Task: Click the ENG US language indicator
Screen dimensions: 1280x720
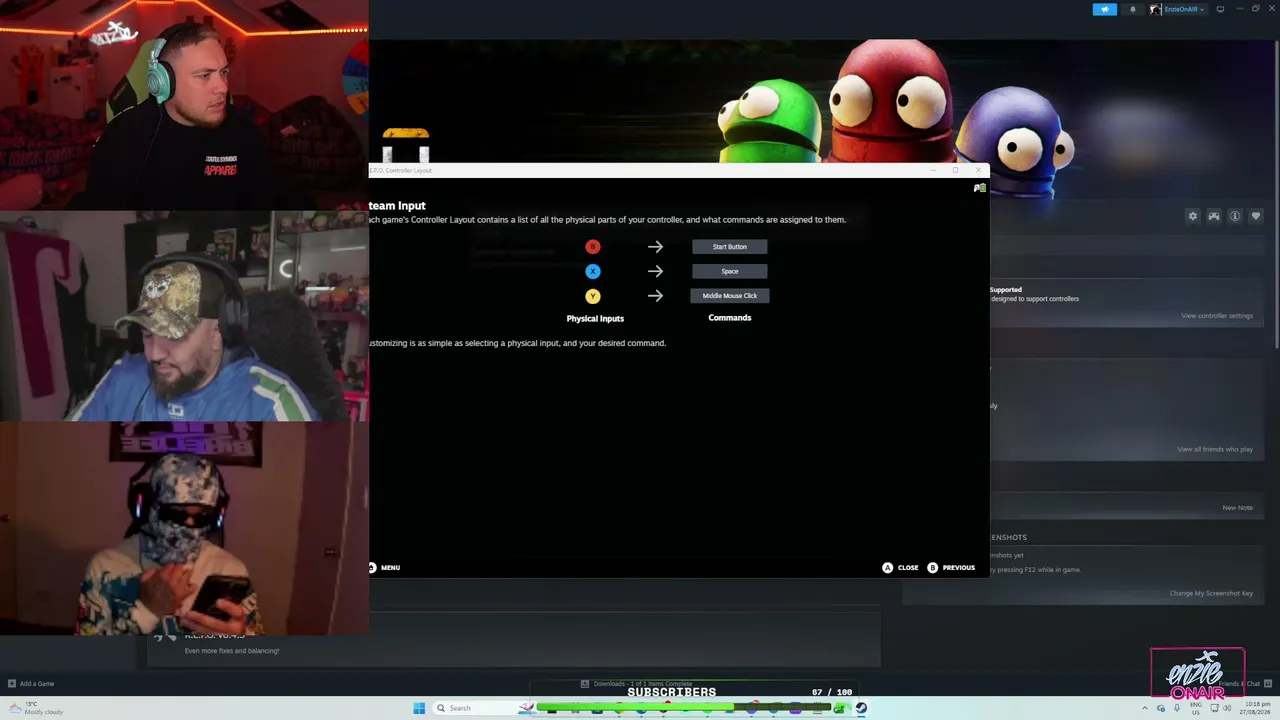Action: click(1195, 708)
